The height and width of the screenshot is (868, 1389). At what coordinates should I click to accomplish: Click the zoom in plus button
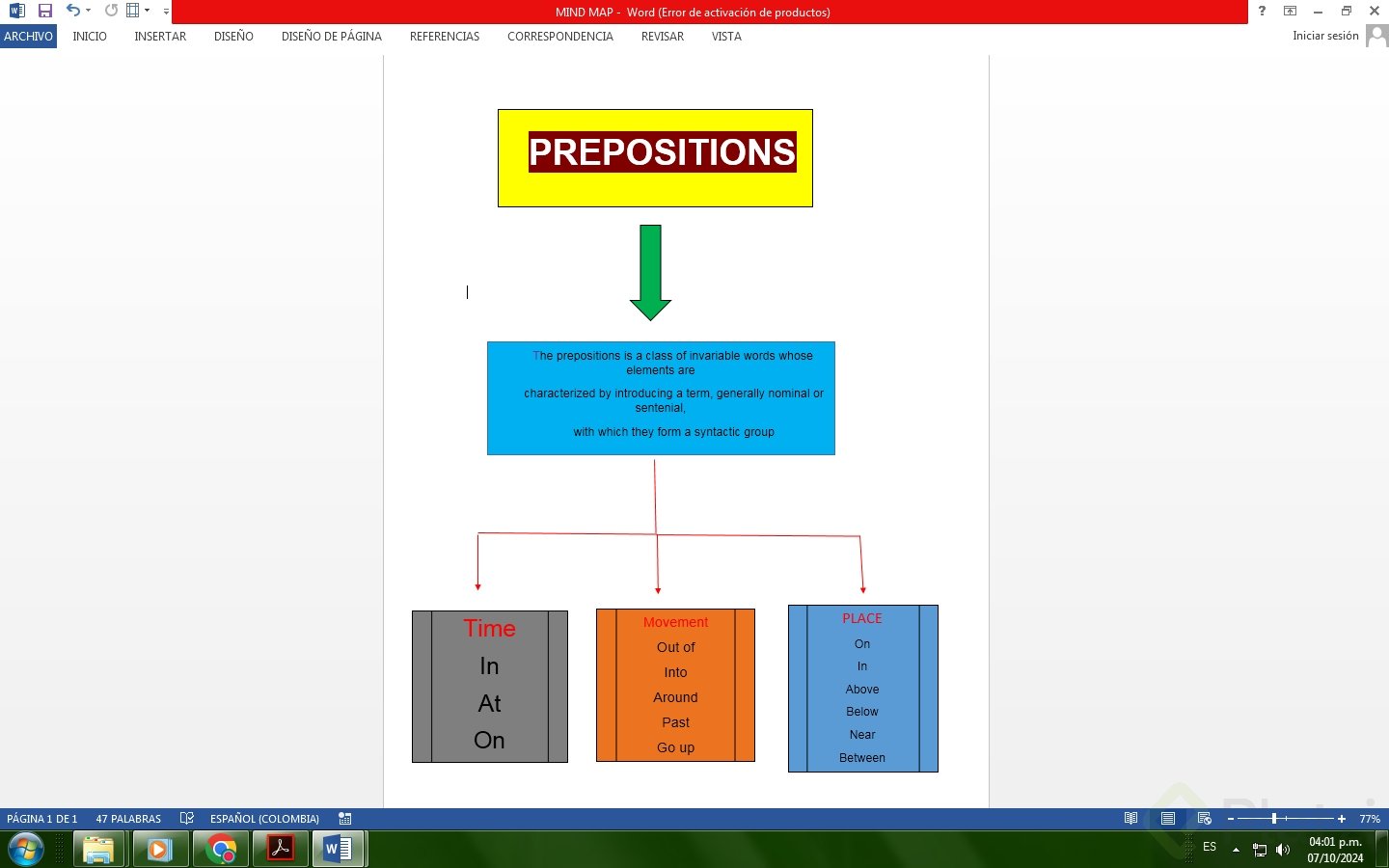point(1342,819)
